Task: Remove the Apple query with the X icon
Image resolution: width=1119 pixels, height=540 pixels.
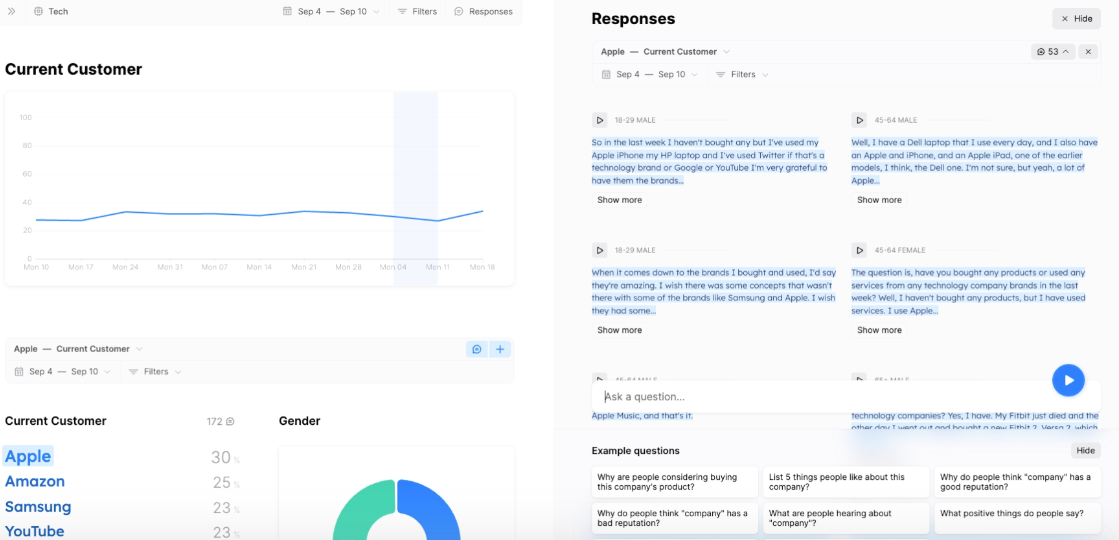Action: point(1089,52)
